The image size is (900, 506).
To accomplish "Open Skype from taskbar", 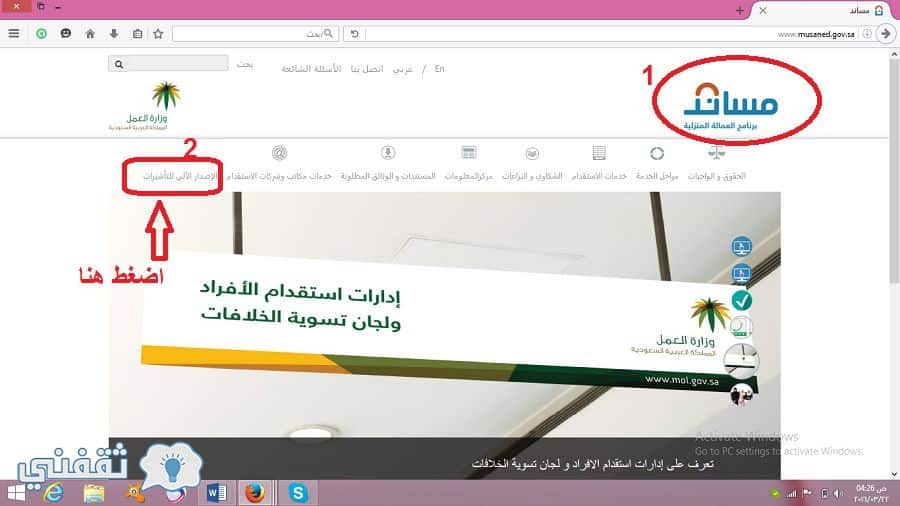I will click(x=298, y=493).
